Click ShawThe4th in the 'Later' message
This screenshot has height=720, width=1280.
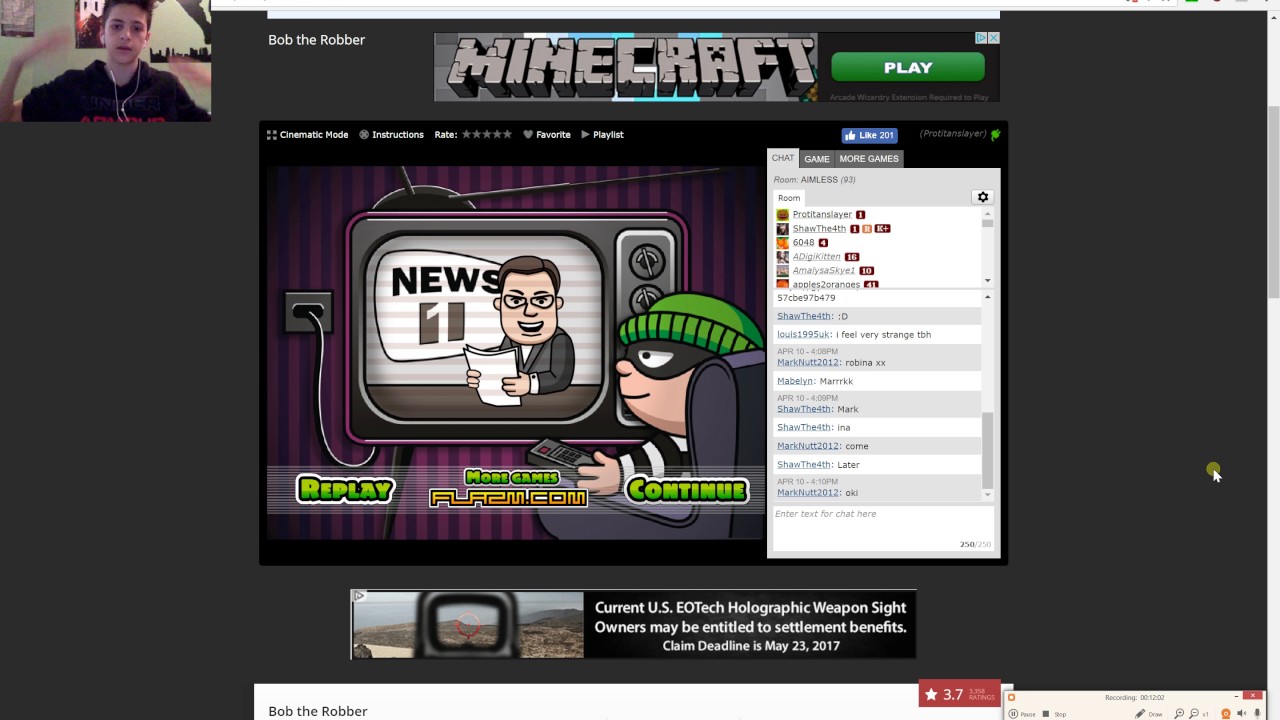(804, 464)
